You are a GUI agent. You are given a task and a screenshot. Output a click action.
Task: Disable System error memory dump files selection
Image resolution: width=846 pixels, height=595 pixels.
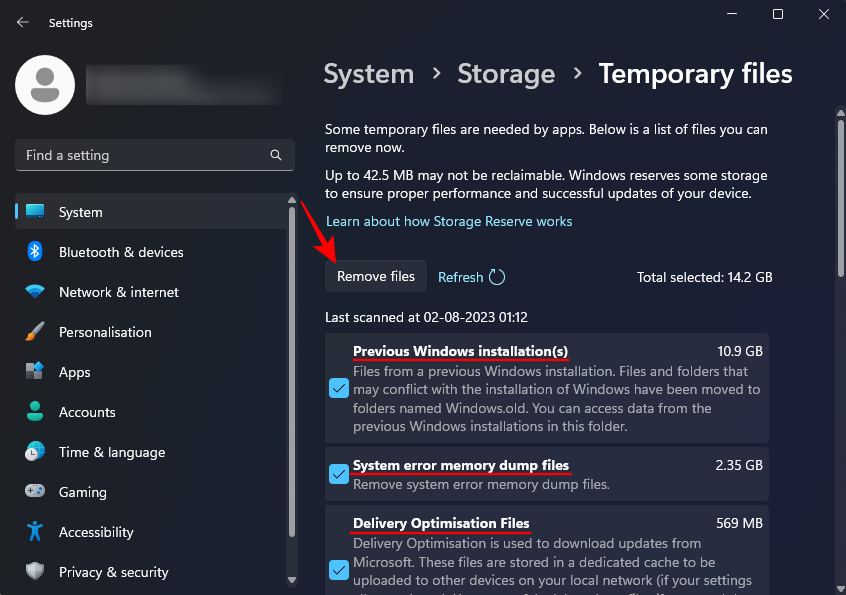(x=338, y=474)
